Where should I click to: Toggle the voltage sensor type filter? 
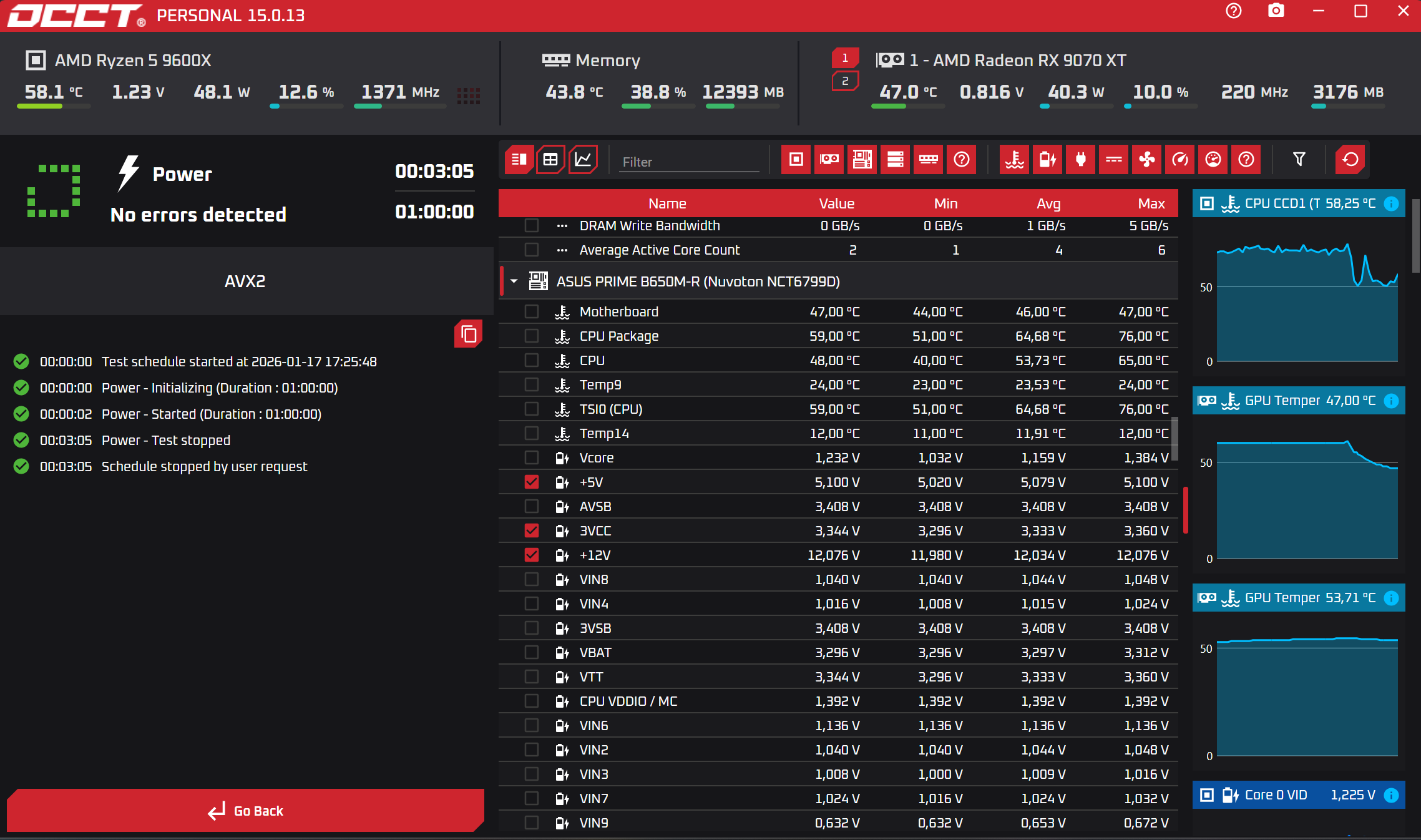coord(1047,160)
